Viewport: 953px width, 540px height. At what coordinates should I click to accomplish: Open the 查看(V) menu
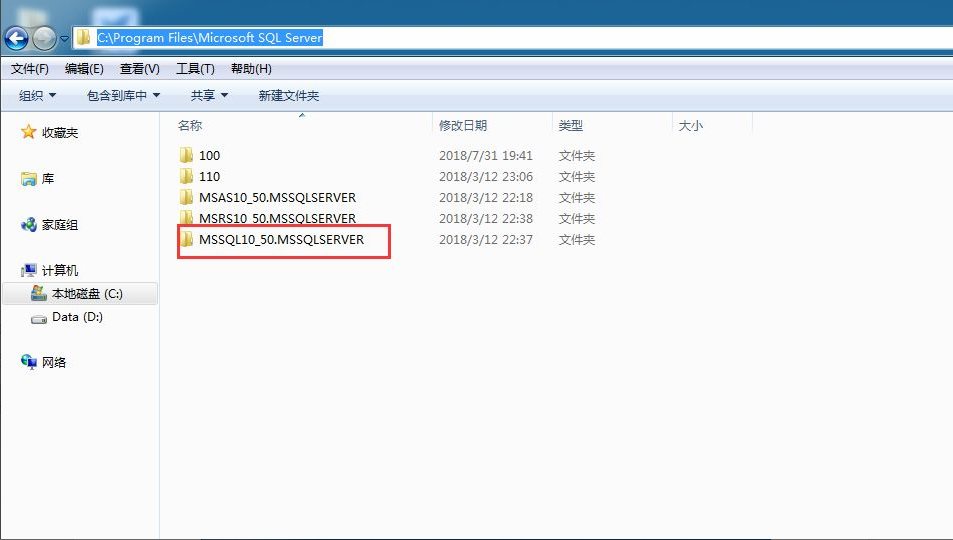coord(140,69)
